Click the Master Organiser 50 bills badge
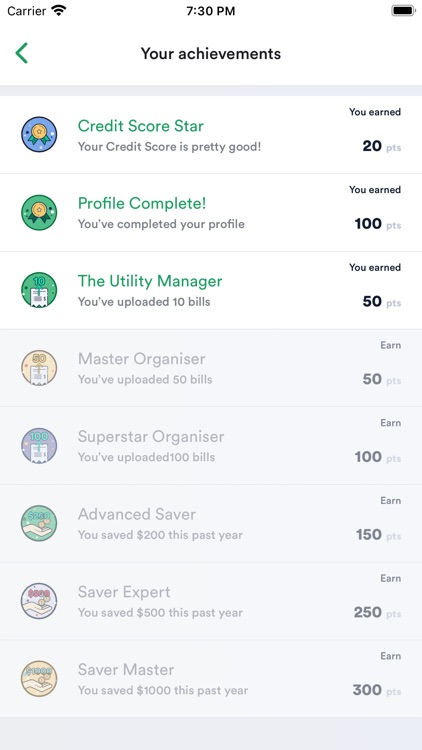Image resolution: width=422 pixels, height=750 pixels. pyautogui.click(x=39, y=368)
